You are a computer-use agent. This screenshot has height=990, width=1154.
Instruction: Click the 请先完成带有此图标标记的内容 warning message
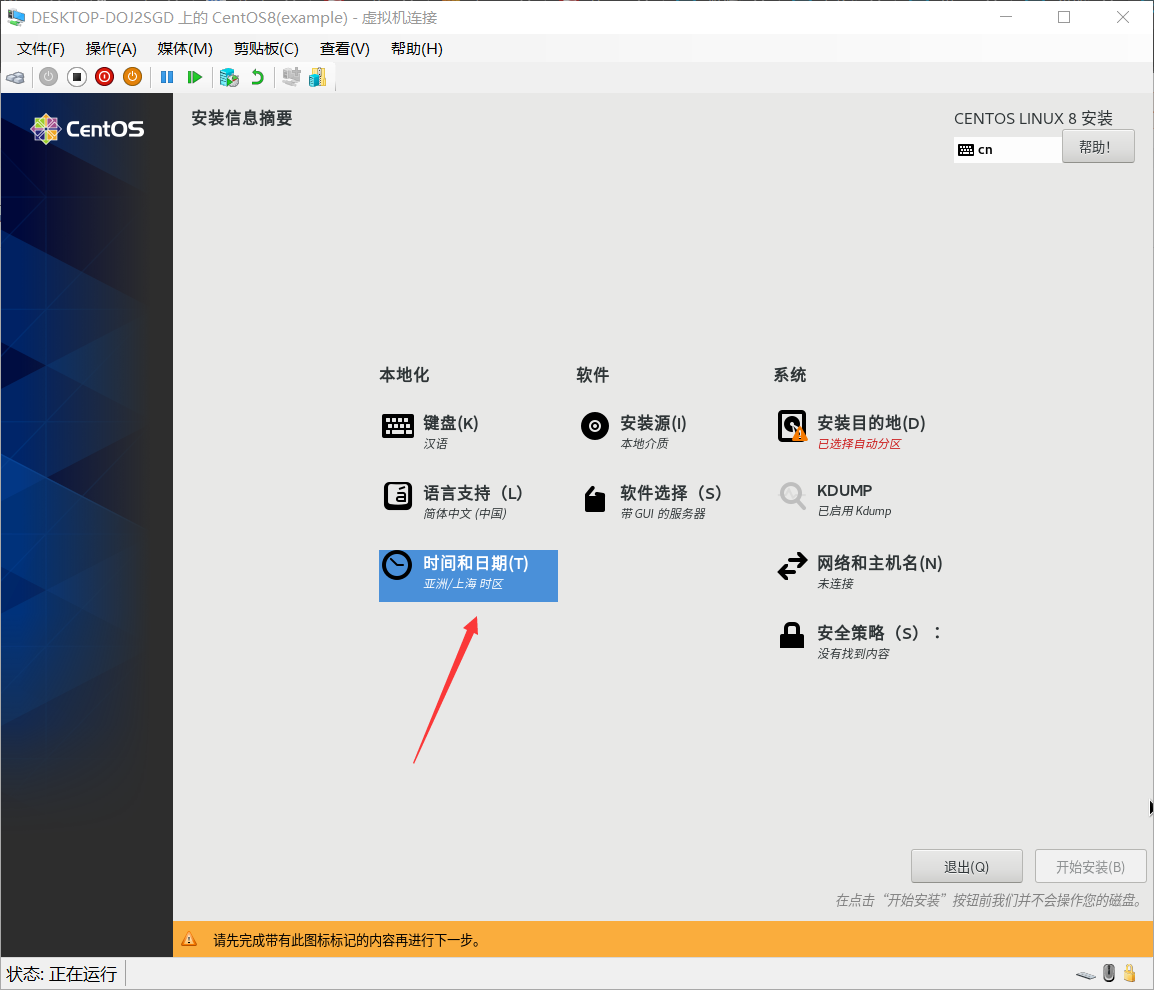tap(347, 940)
